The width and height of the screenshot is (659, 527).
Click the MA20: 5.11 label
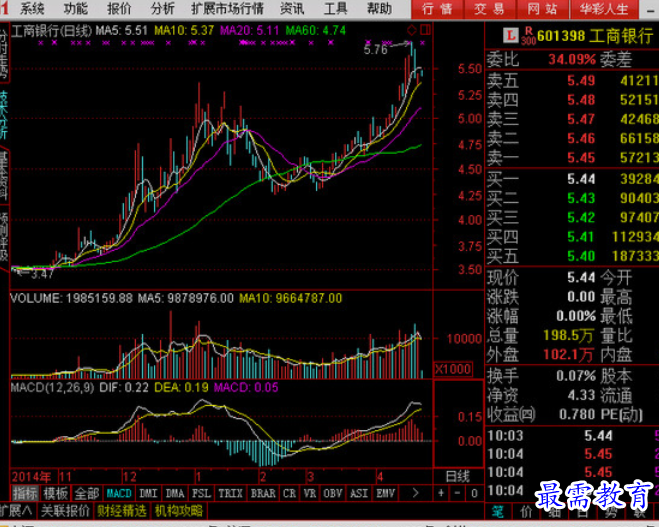coord(249,30)
